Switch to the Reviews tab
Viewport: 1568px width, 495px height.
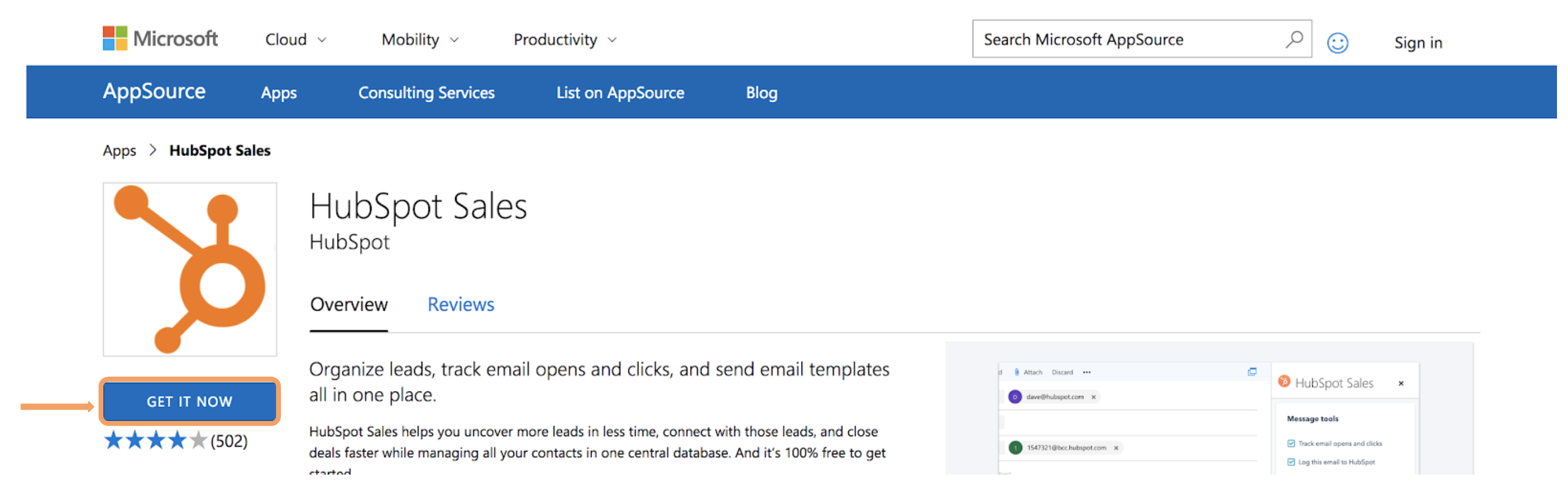pos(461,305)
